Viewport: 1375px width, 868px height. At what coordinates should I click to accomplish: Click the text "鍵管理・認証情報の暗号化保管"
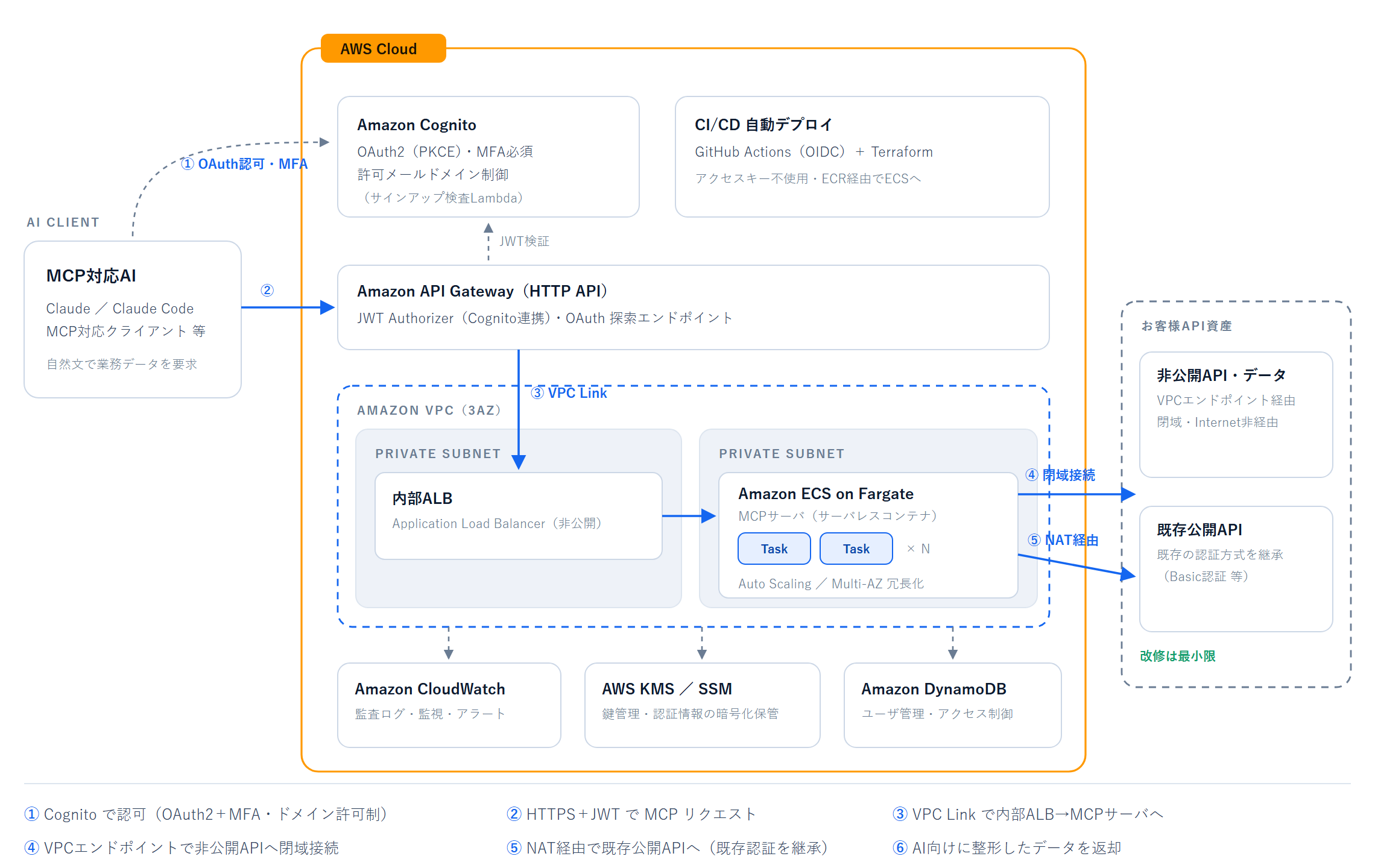coord(691,714)
